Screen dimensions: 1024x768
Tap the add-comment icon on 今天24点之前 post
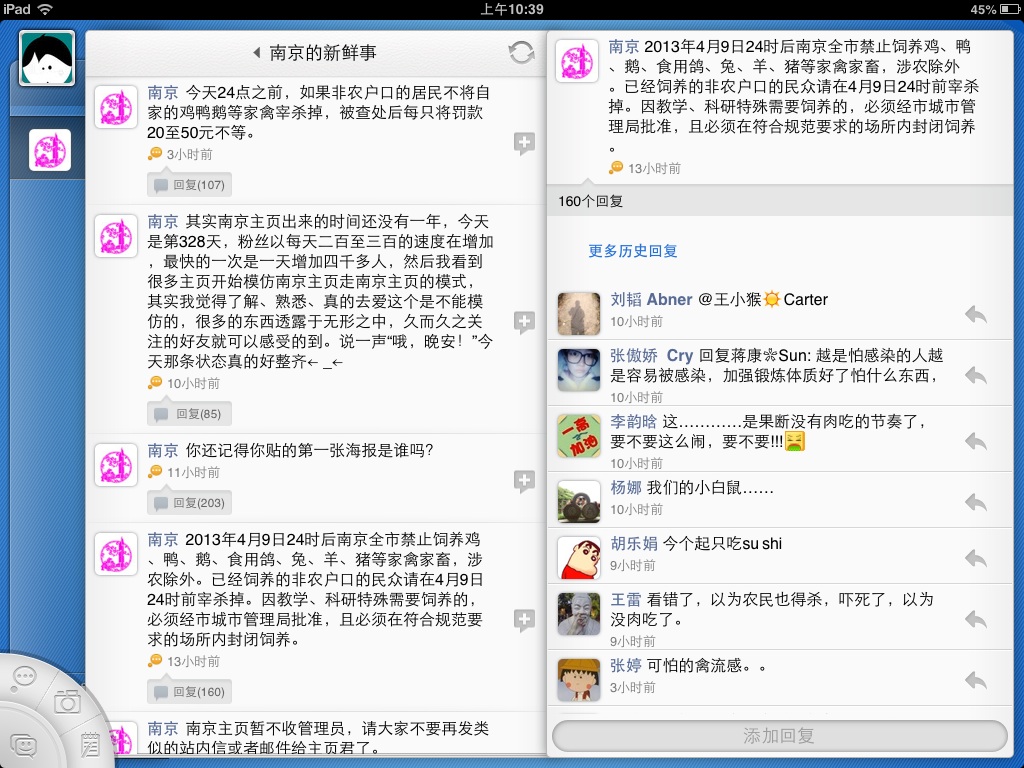[x=524, y=143]
